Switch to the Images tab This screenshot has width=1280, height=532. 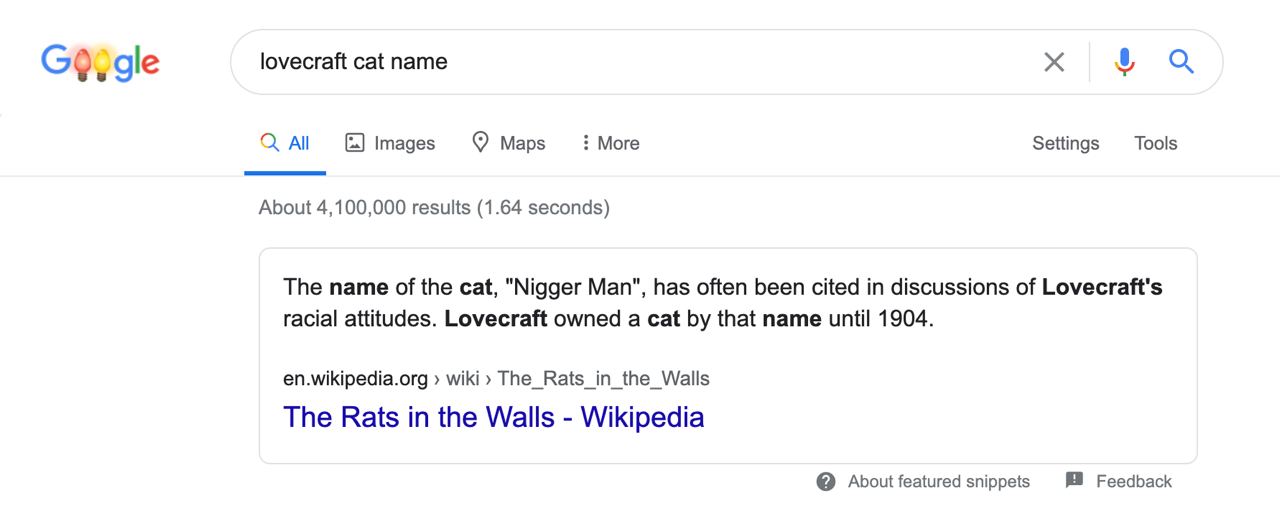click(x=390, y=143)
